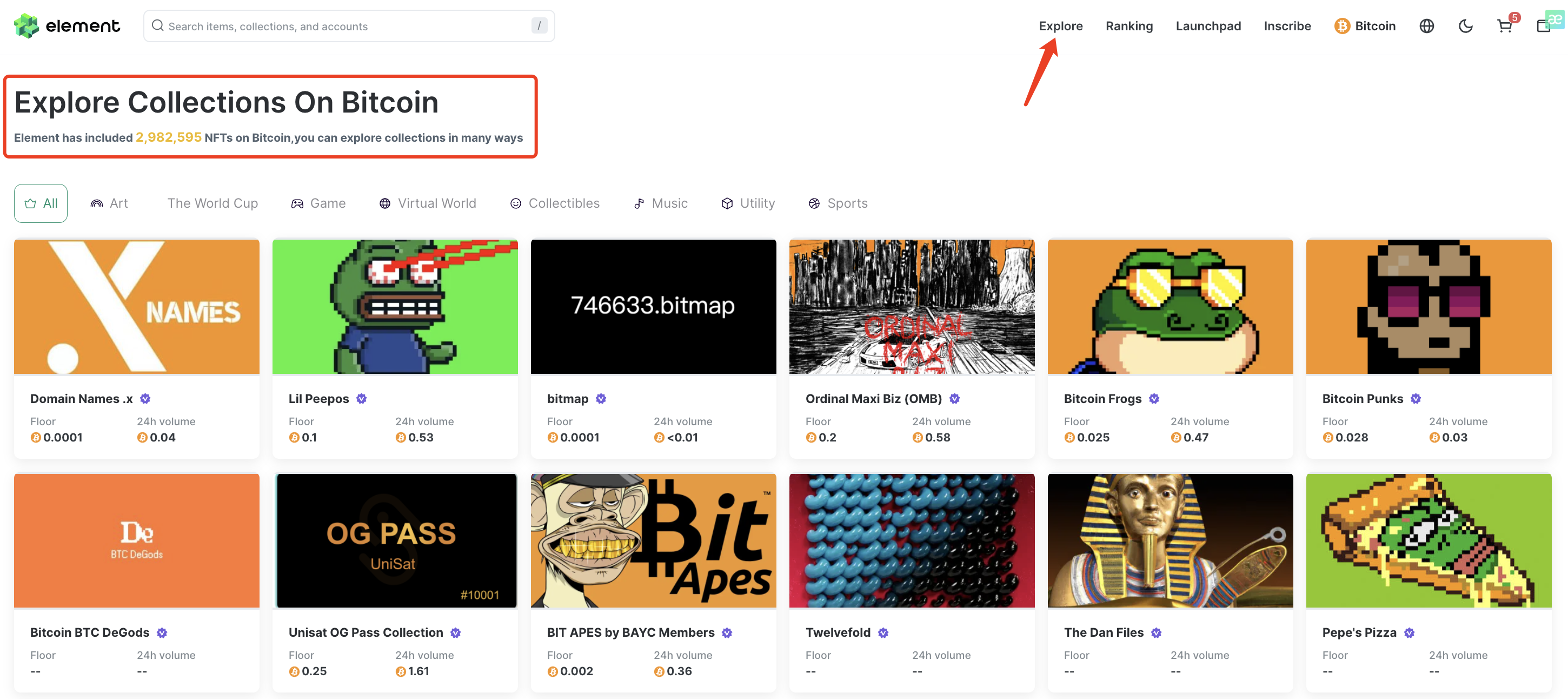Open the shopping cart icon
Screen dimensions: 1568x699
click(1504, 26)
